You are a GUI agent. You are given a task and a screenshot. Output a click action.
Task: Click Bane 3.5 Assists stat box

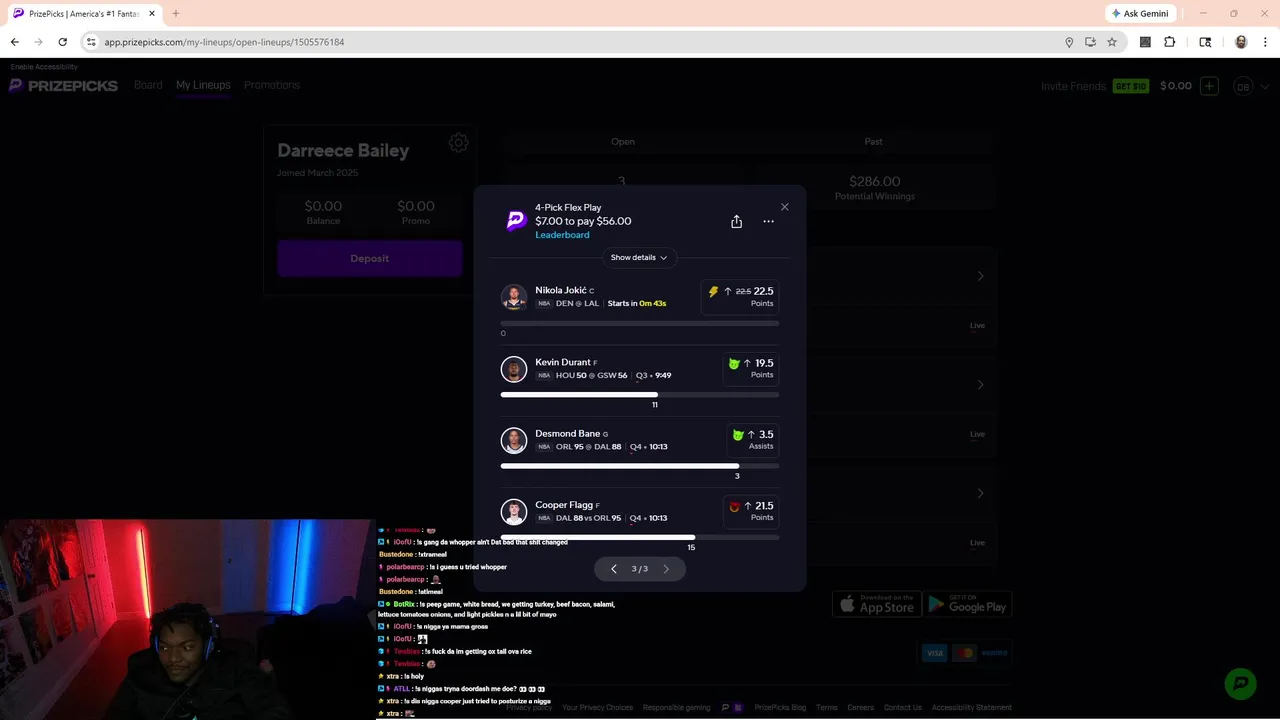(753, 440)
